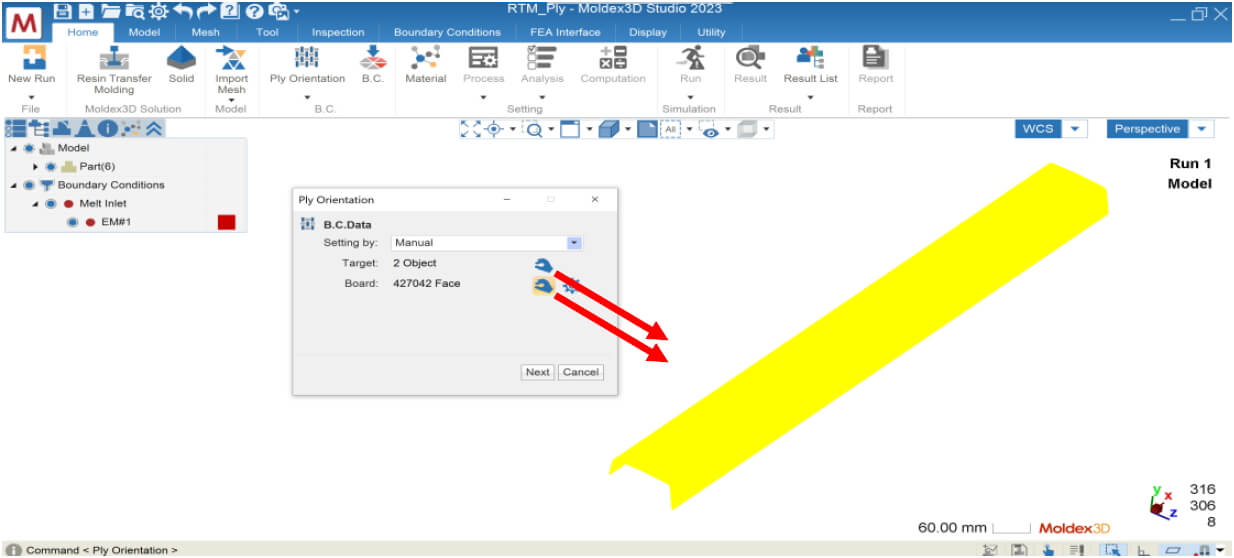This screenshot has width=1234, height=558.
Task: Click the question mark help icon
Action: click(254, 11)
